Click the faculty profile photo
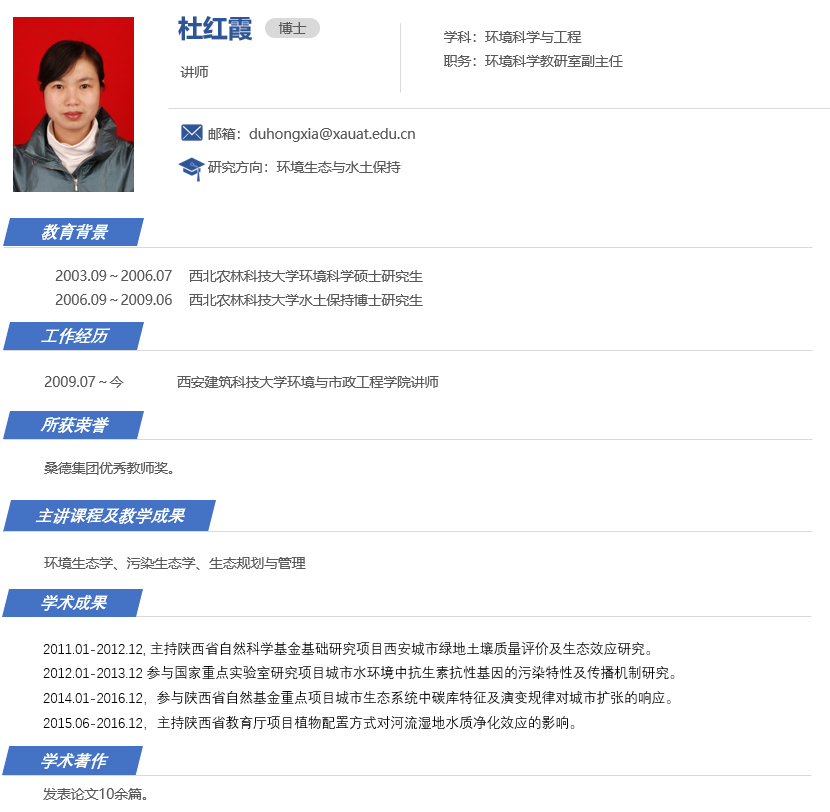 pos(73,104)
